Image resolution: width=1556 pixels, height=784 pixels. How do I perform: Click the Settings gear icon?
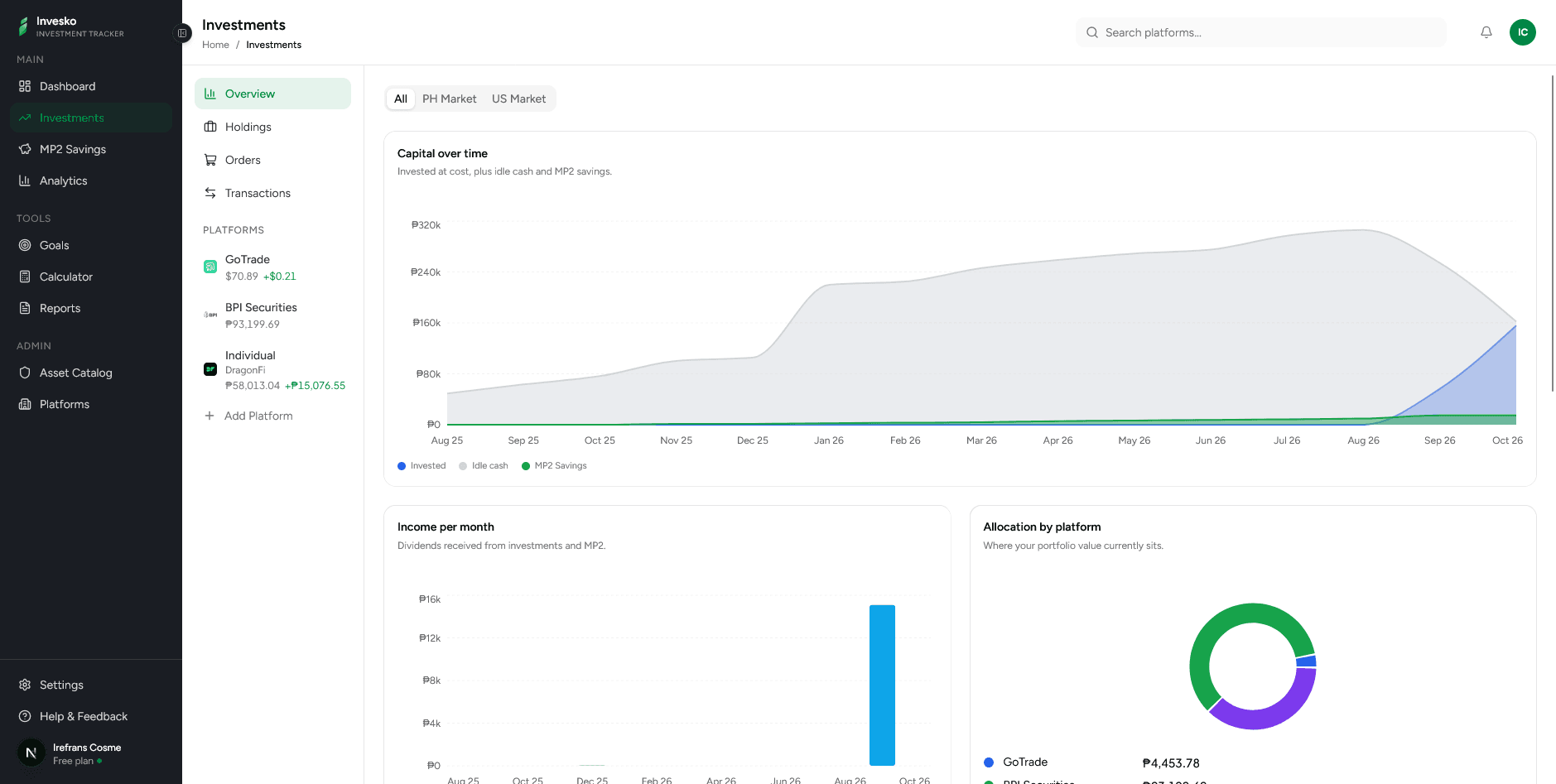pos(25,685)
